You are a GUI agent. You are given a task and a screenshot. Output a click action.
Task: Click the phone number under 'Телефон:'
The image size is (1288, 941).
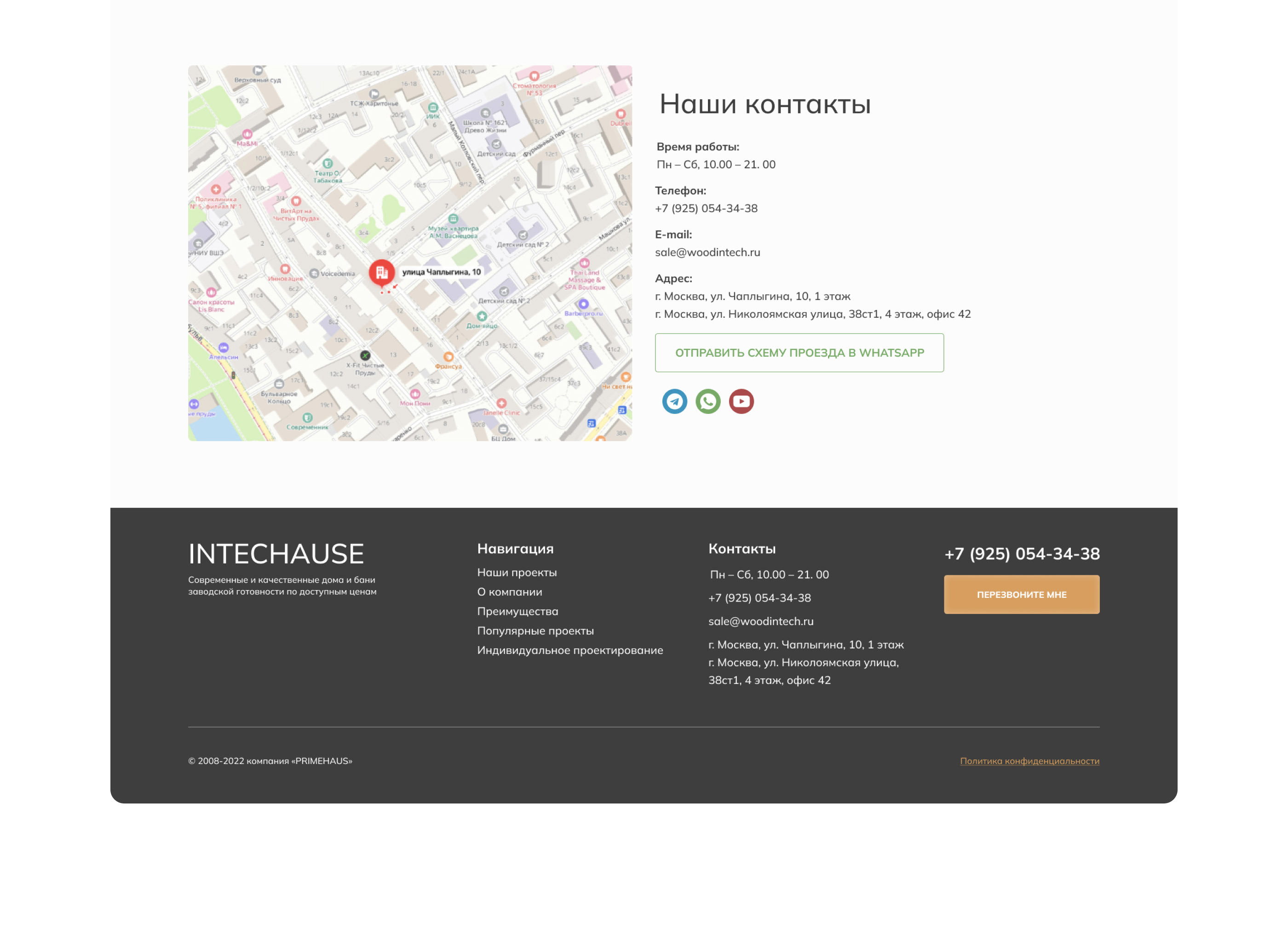pyautogui.click(x=706, y=208)
